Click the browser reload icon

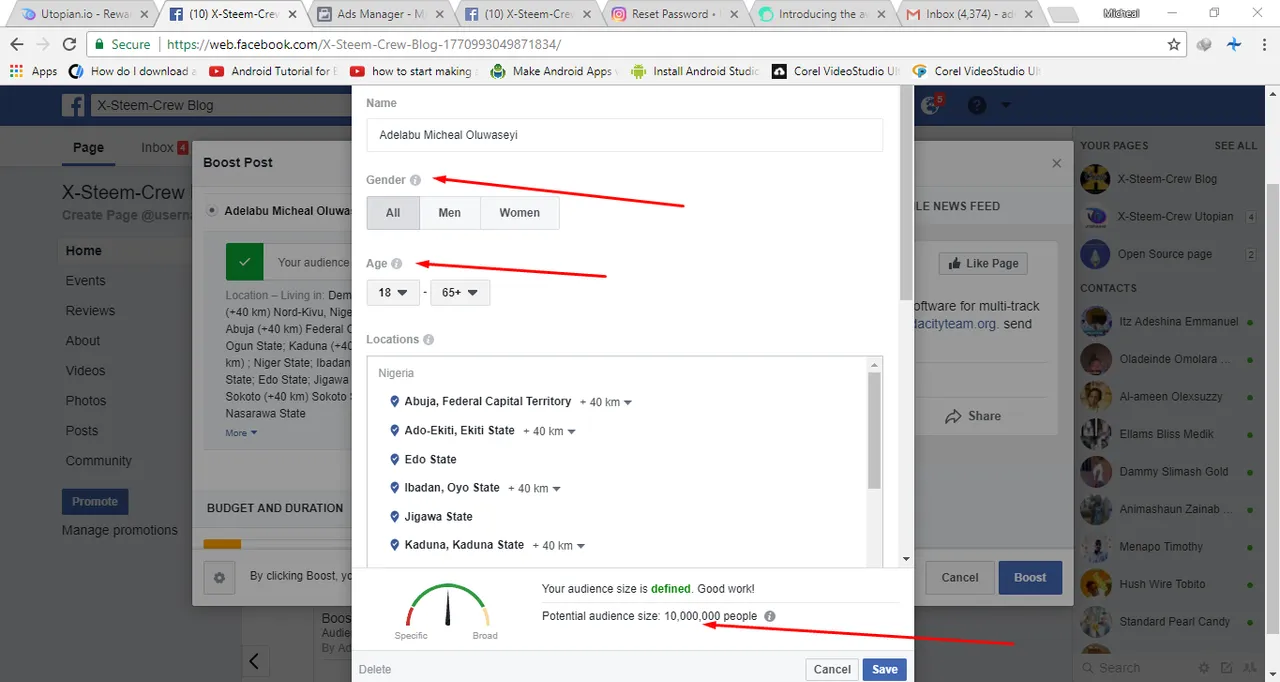click(69, 45)
